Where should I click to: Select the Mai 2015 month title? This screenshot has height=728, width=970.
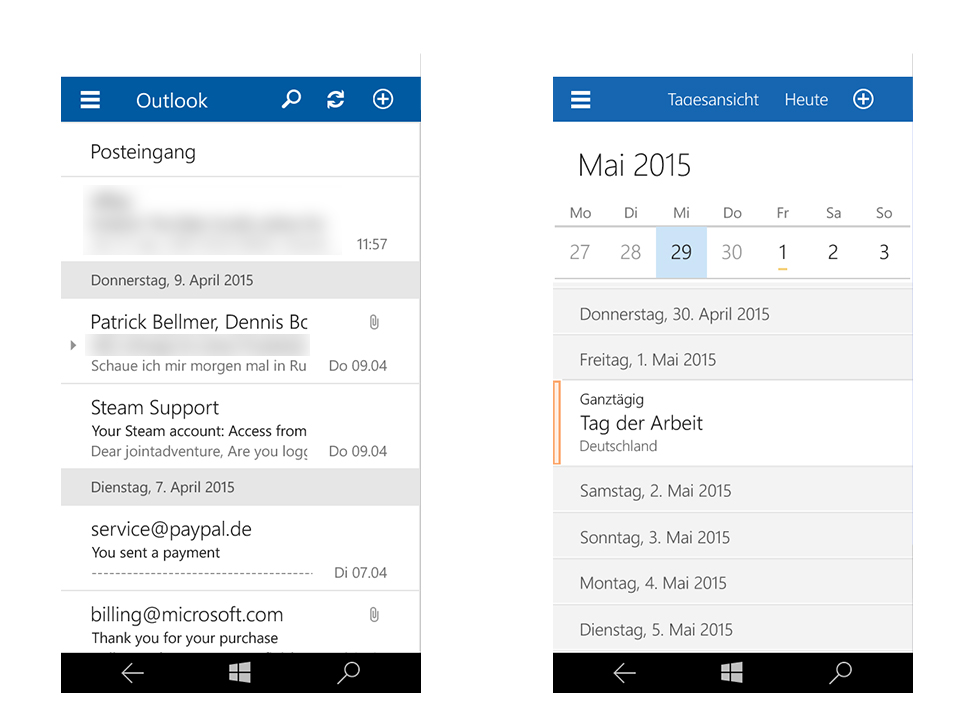pyautogui.click(x=634, y=166)
